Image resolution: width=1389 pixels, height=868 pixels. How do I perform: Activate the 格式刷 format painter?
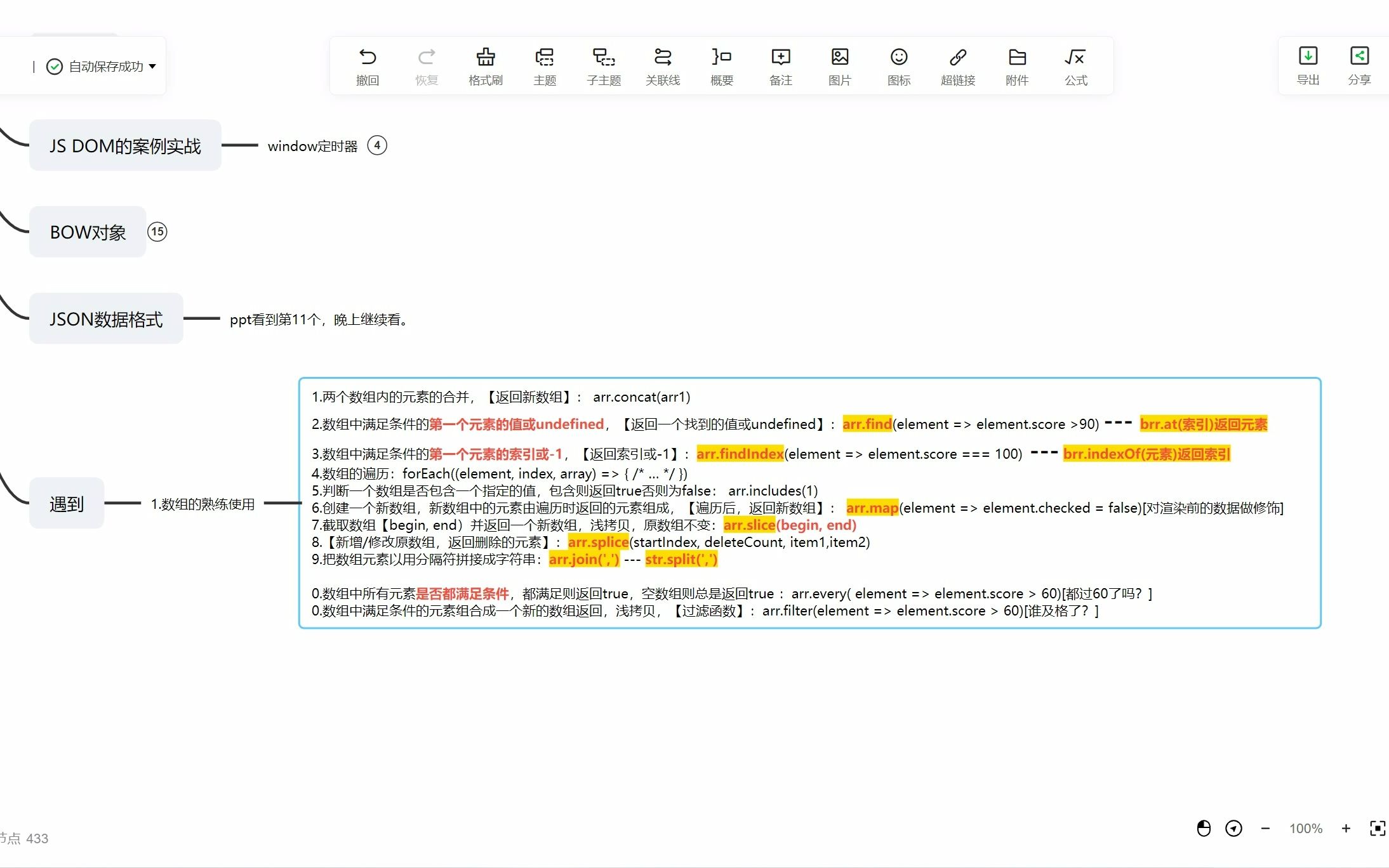coord(486,67)
